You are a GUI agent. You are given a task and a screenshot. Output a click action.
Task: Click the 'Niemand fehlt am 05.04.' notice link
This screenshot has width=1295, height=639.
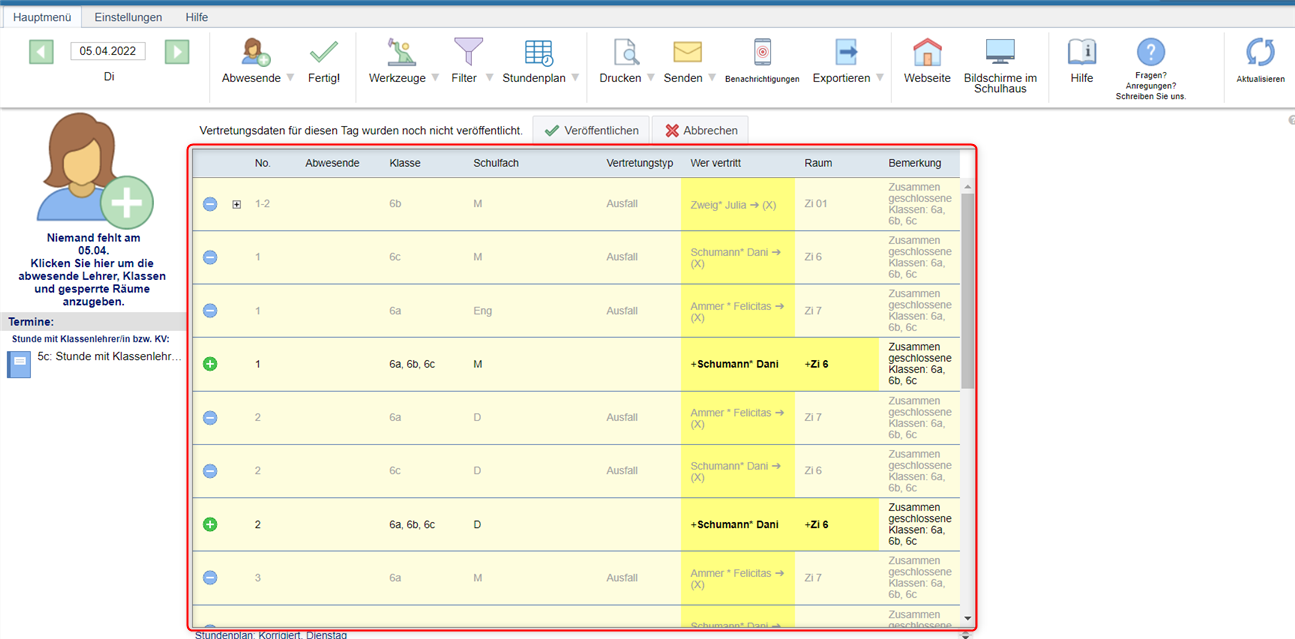tap(93, 270)
